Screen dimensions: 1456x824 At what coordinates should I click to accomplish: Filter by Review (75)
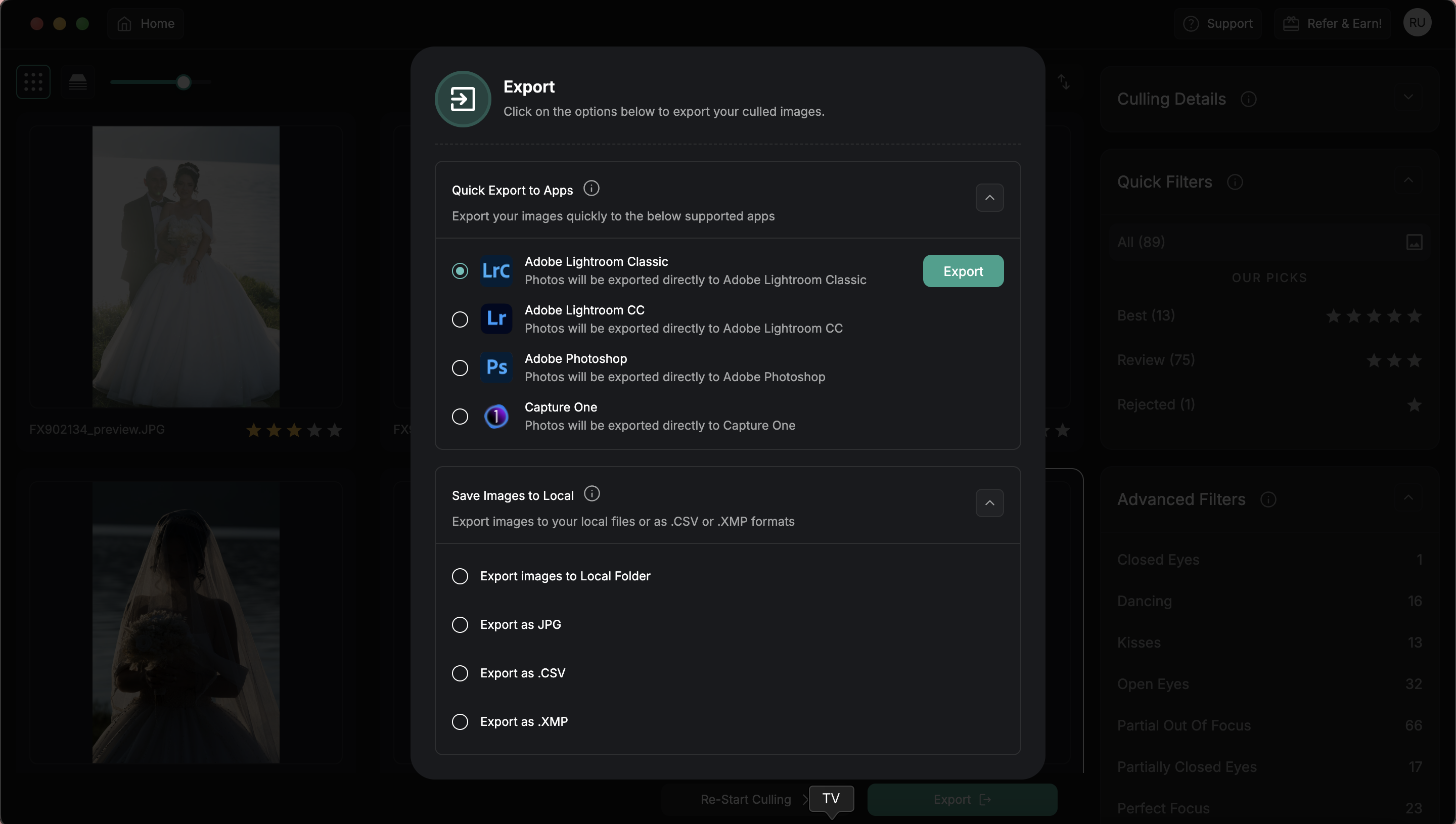click(x=1269, y=360)
